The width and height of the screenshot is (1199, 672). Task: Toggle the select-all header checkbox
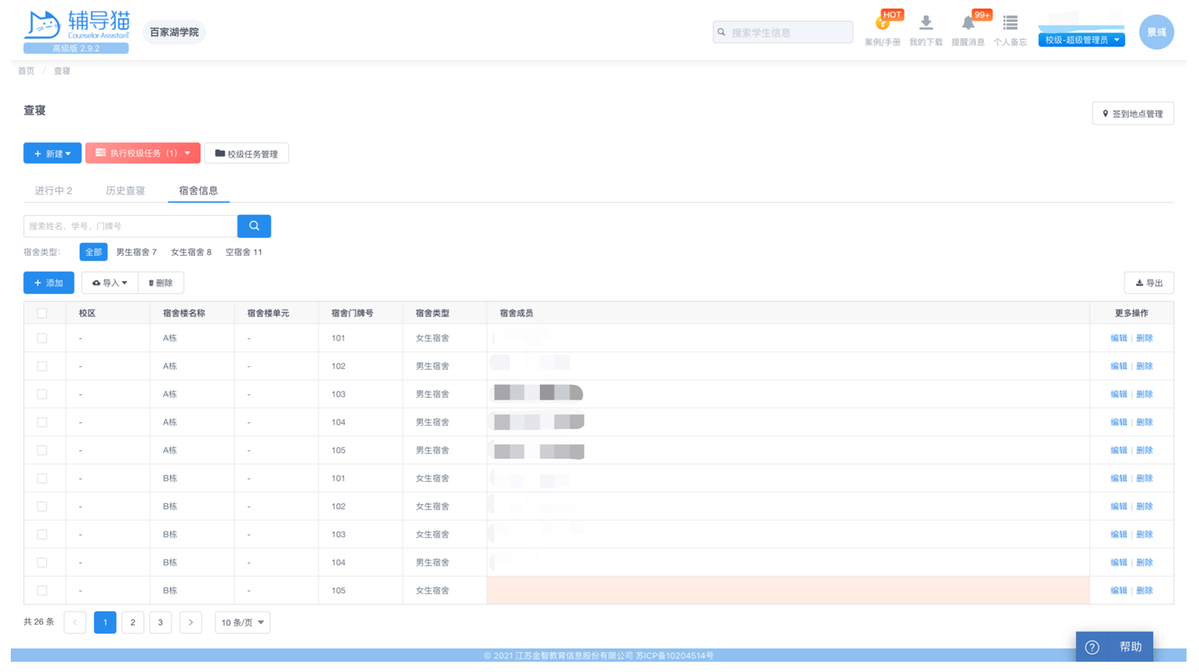pos(42,313)
